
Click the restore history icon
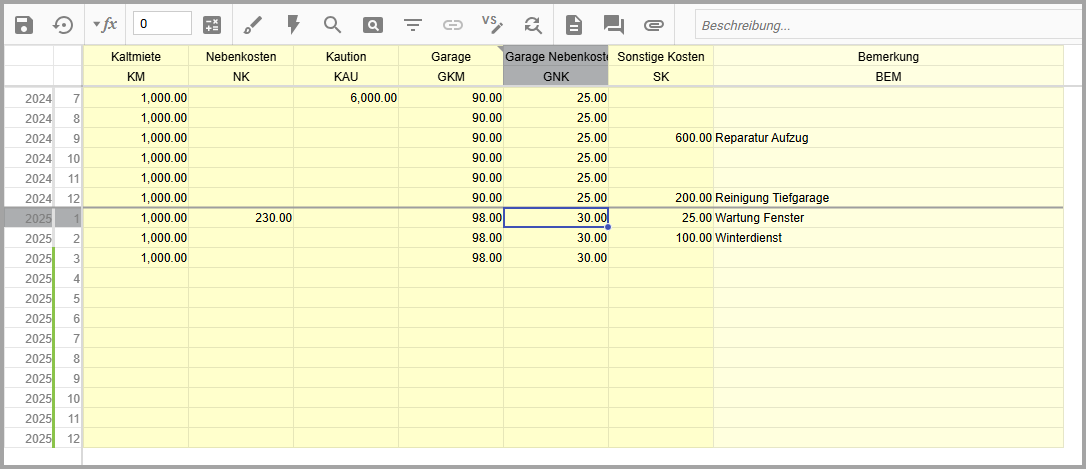coord(63,24)
